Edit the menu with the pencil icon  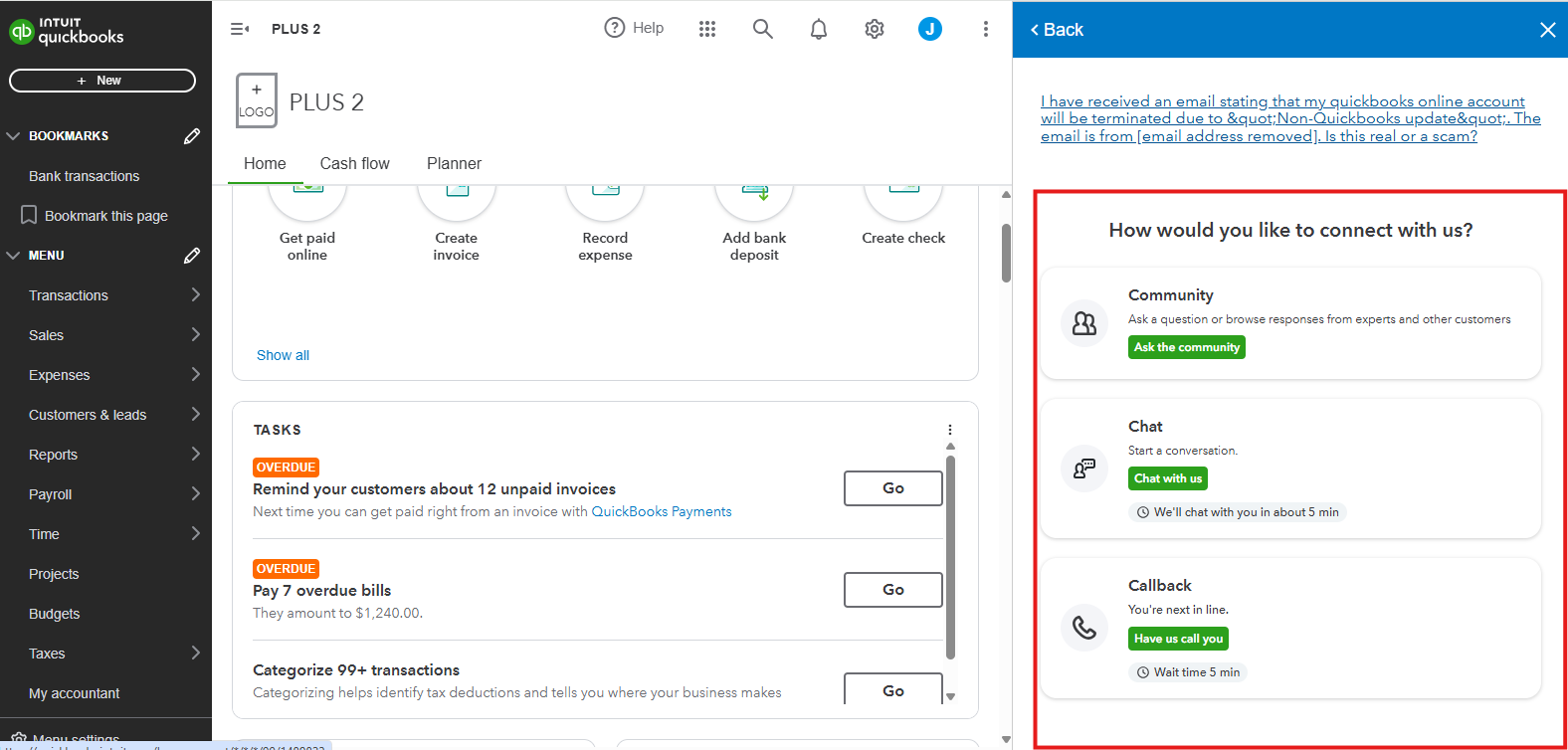[192, 256]
